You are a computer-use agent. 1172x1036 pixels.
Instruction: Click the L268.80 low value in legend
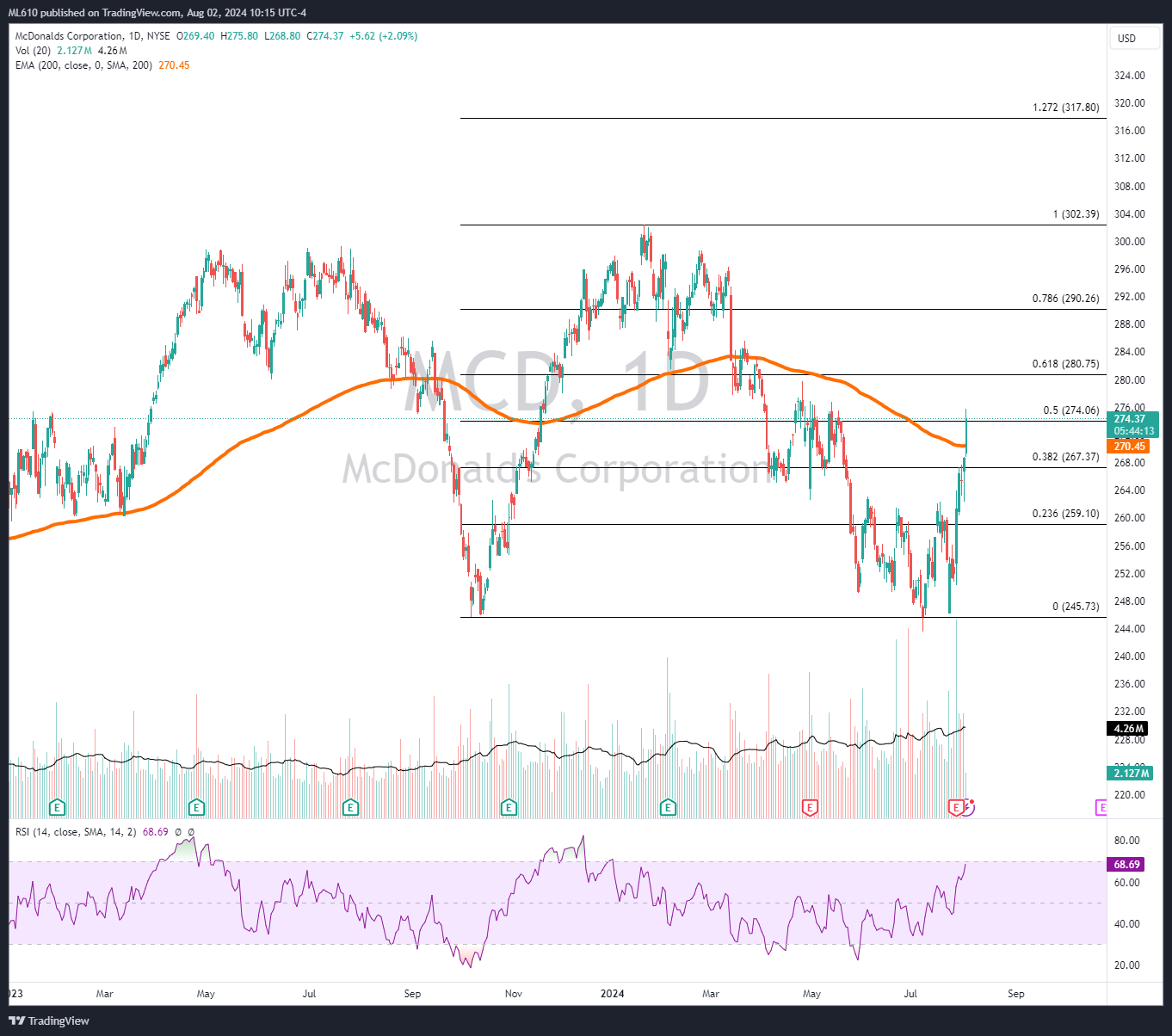[x=282, y=36]
